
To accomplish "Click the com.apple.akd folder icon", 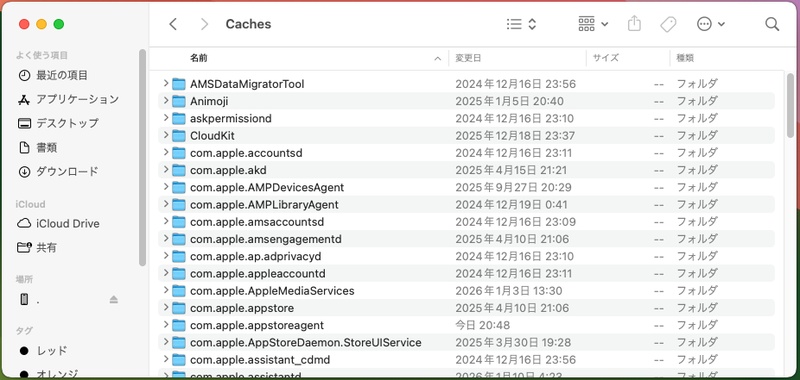I will click(179, 170).
